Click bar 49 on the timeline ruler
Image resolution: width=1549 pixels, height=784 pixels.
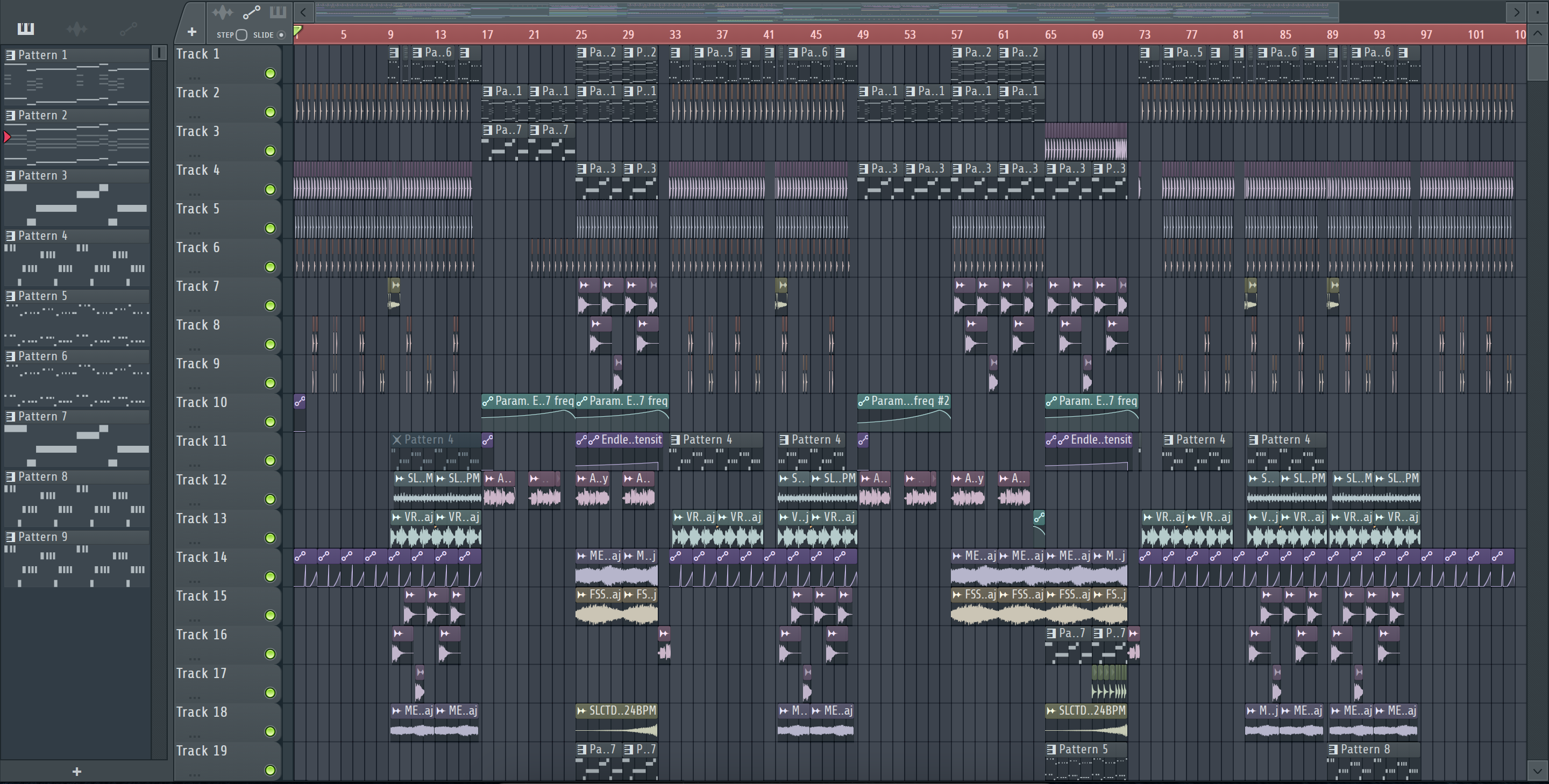pyautogui.click(x=863, y=34)
